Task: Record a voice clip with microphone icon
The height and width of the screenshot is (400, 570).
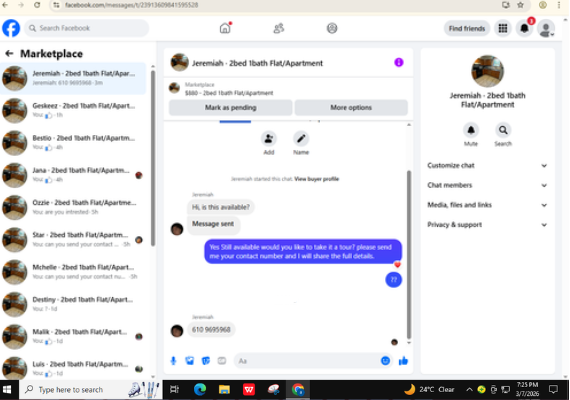Action: 173,361
